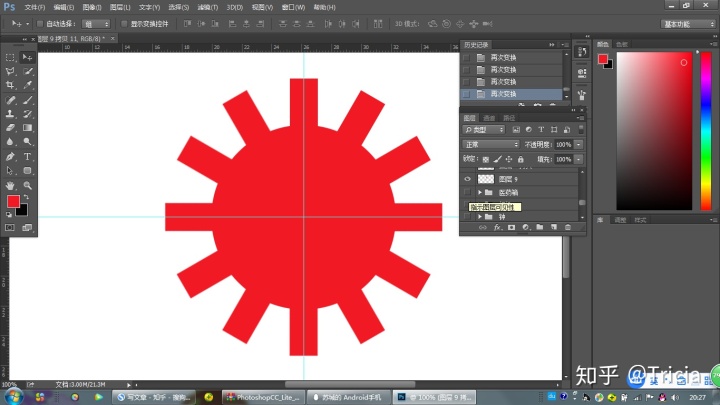Add a layer mask
This screenshot has width=720, height=405.
(512, 227)
